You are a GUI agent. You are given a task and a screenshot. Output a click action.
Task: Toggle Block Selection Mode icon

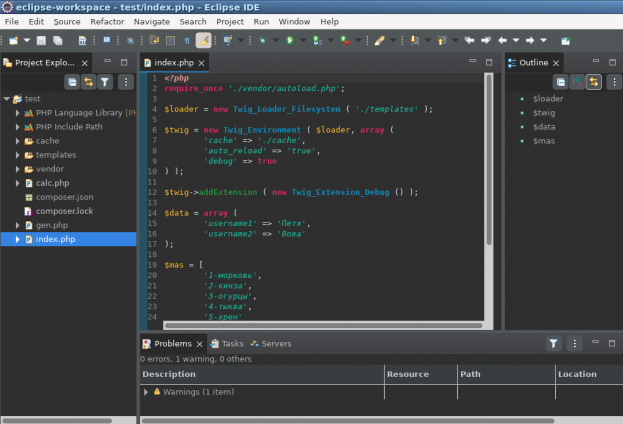pyautogui.click(x=170, y=41)
